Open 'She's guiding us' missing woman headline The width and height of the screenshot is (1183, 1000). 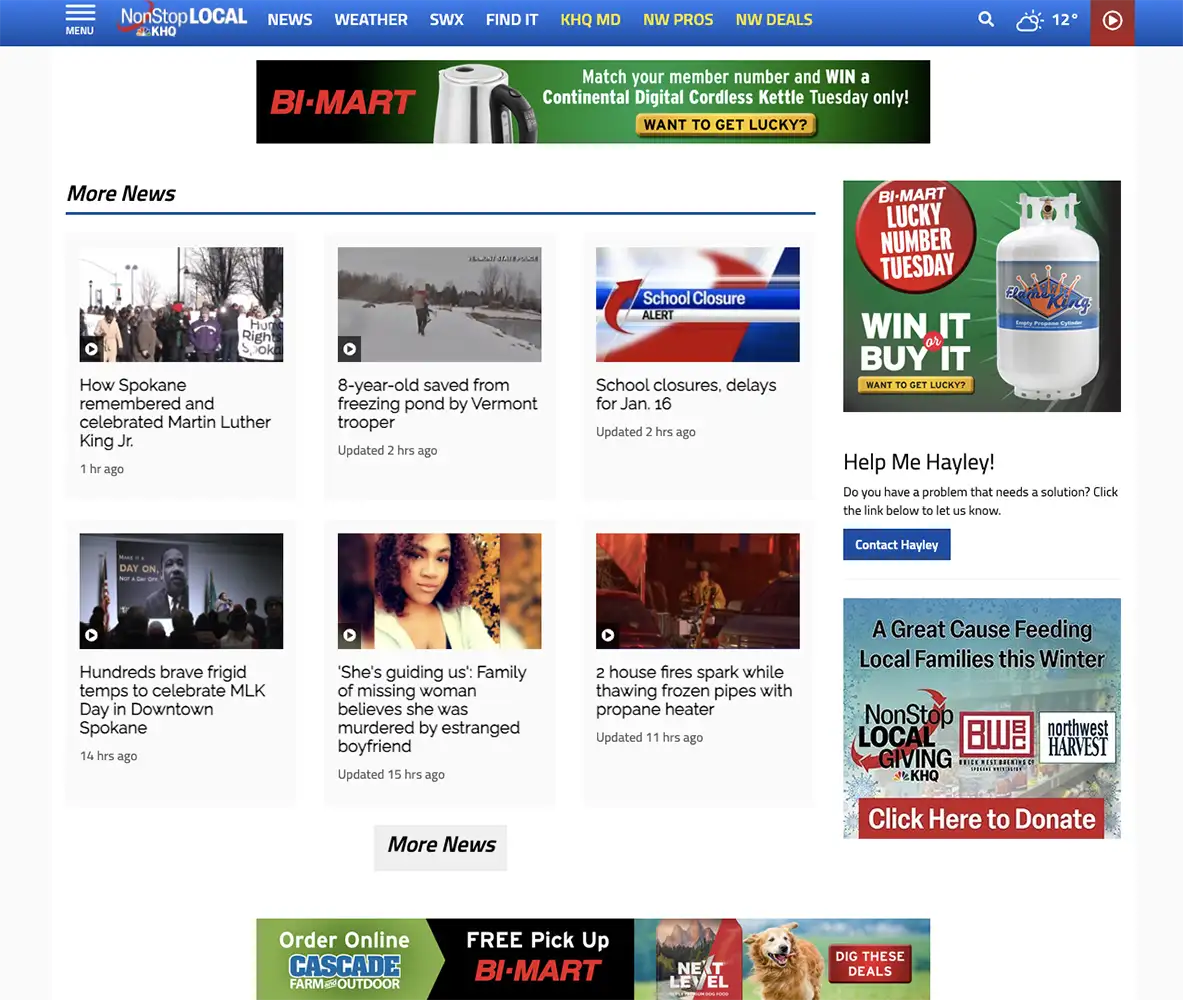pos(432,709)
